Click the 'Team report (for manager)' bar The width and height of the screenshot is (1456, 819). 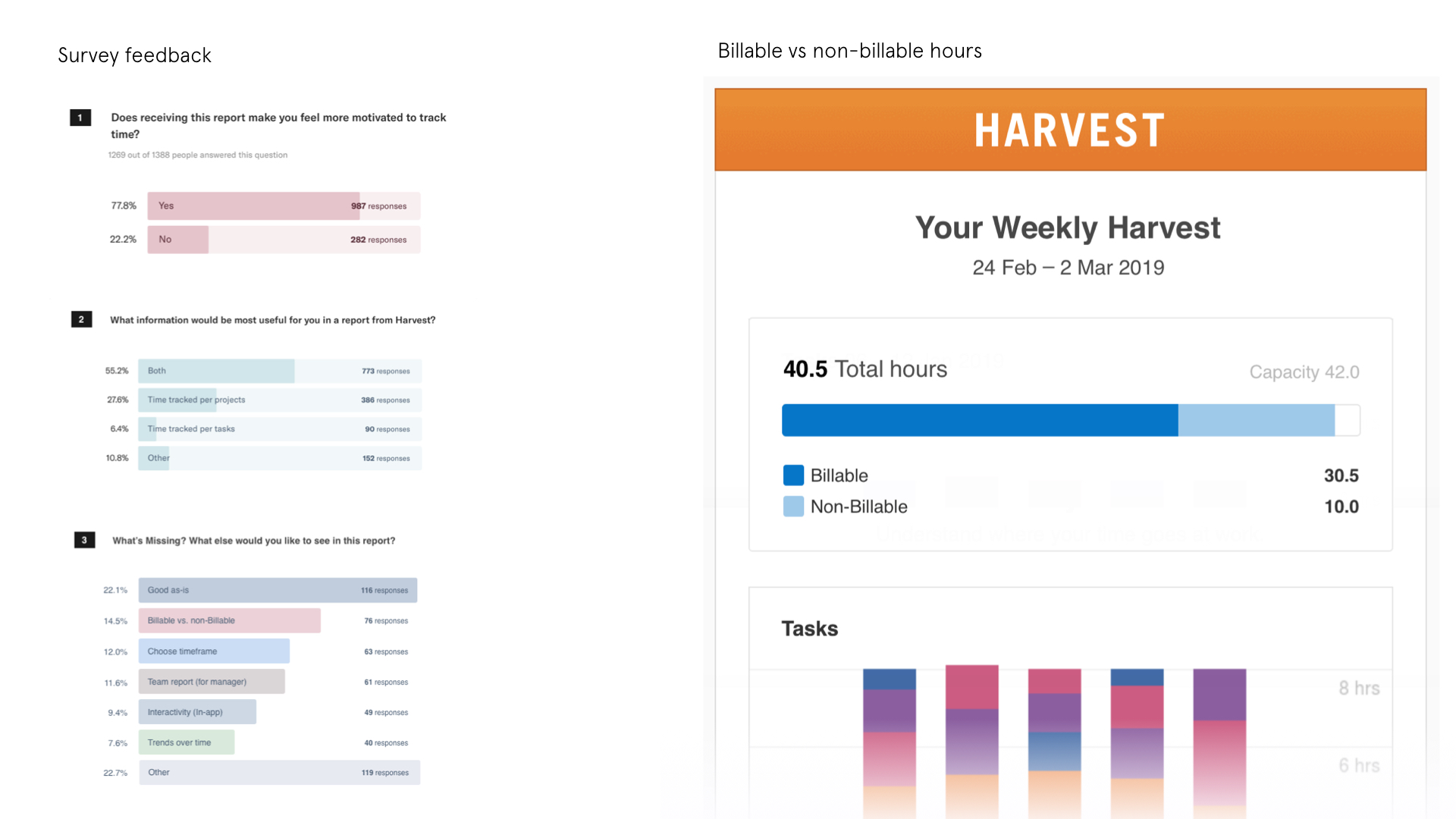click(212, 682)
